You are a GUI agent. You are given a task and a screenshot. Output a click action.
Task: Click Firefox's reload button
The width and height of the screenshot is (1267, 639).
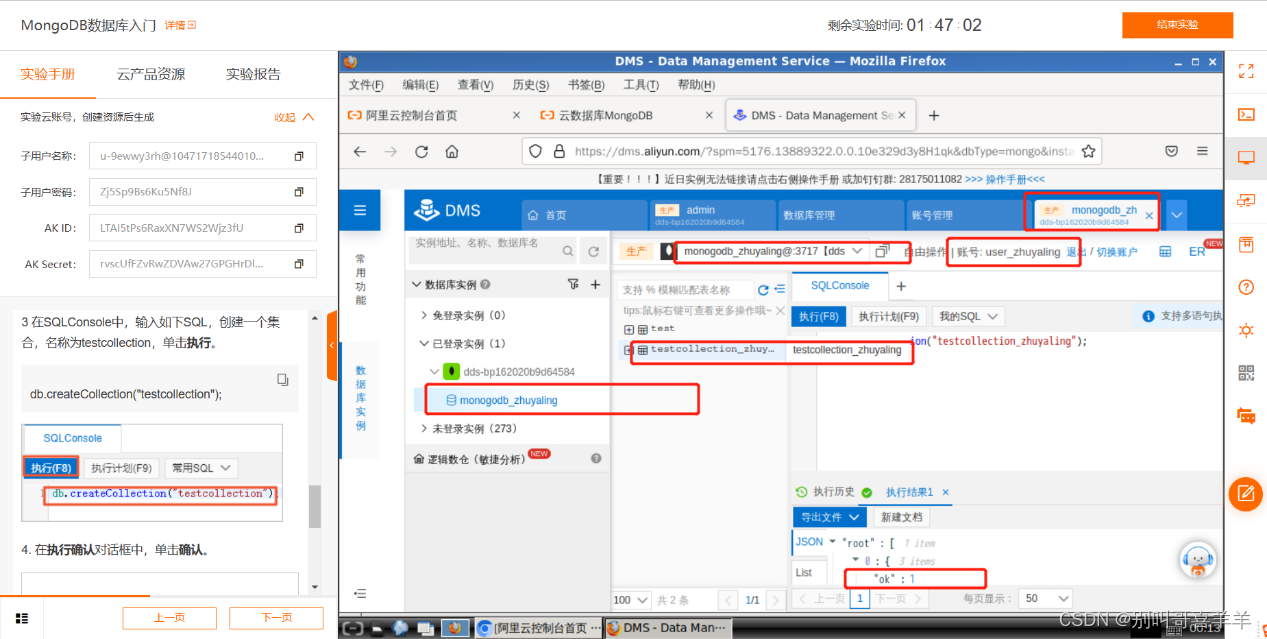tap(421, 152)
